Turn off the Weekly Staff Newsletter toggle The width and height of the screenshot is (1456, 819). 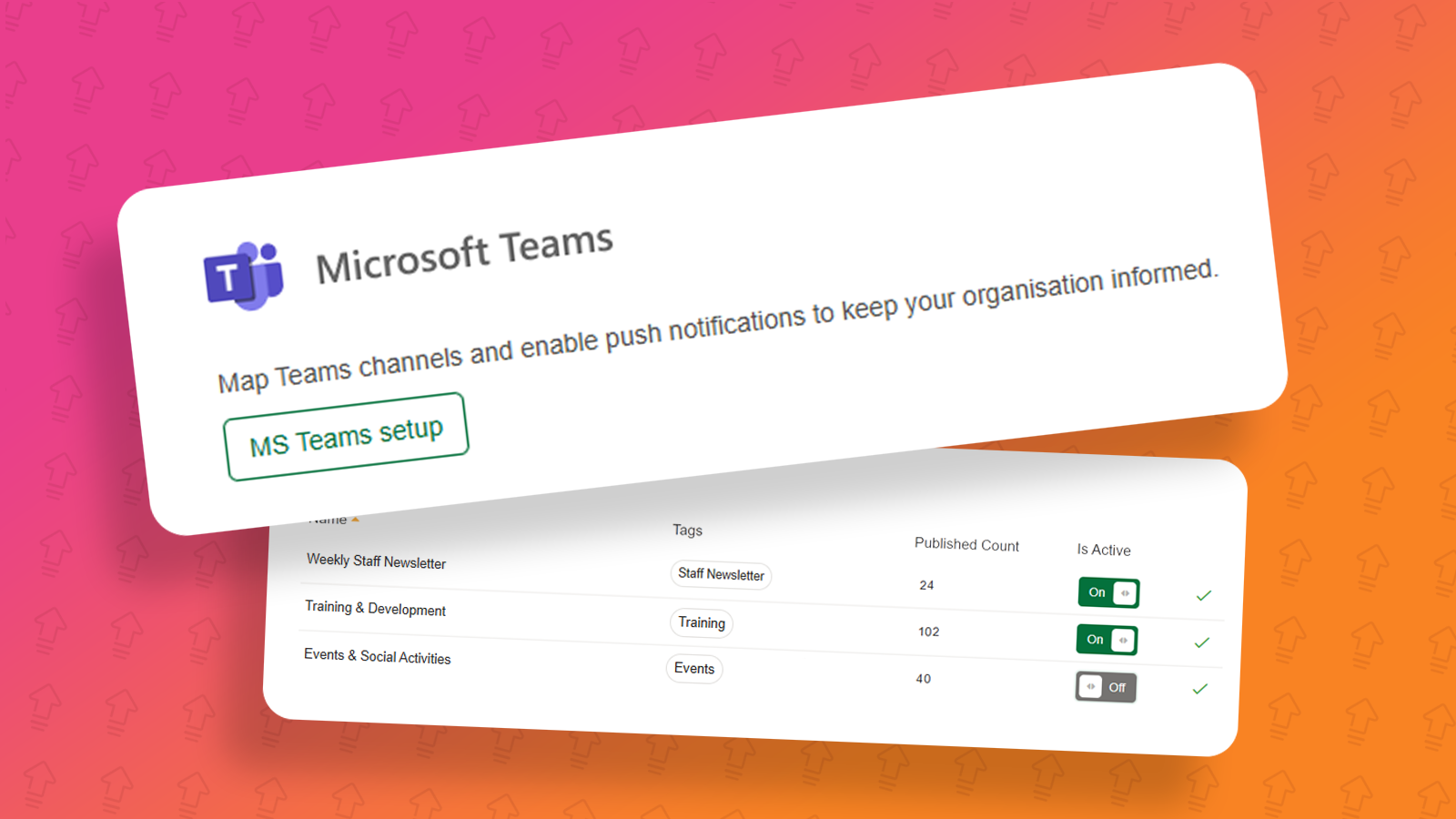(x=1108, y=592)
